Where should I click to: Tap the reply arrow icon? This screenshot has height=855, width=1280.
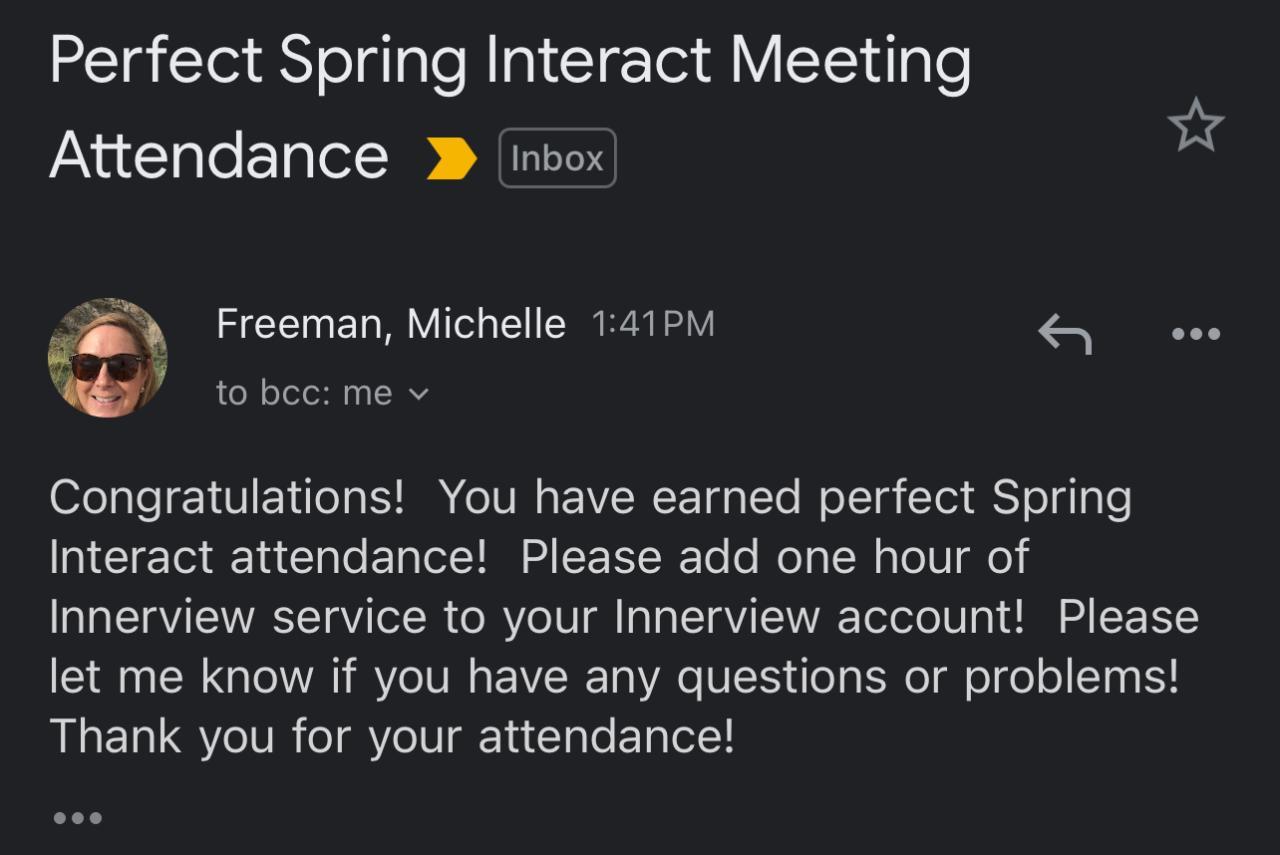click(1065, 333)
